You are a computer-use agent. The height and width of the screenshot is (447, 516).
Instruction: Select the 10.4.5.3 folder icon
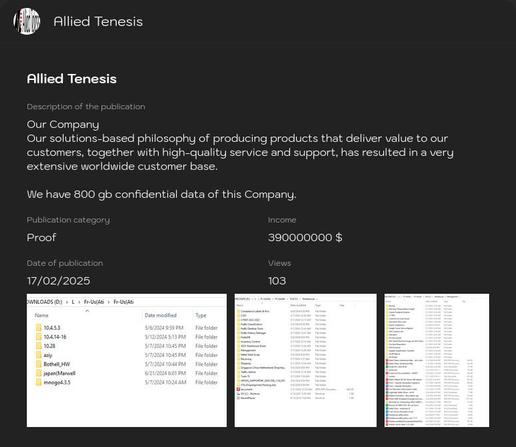(39, 328)
